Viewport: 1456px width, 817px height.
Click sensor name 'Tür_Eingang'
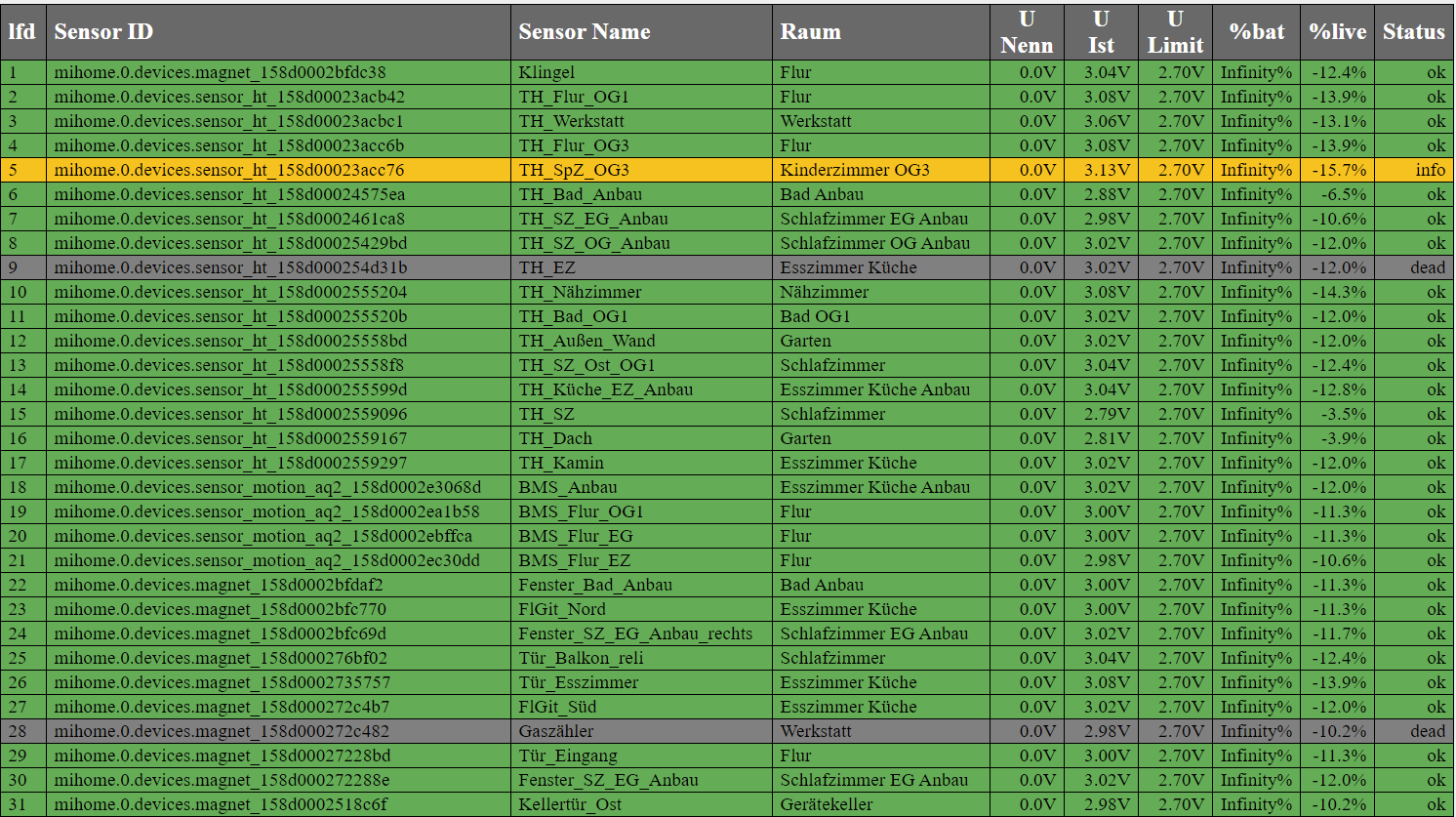pos(568,756)
